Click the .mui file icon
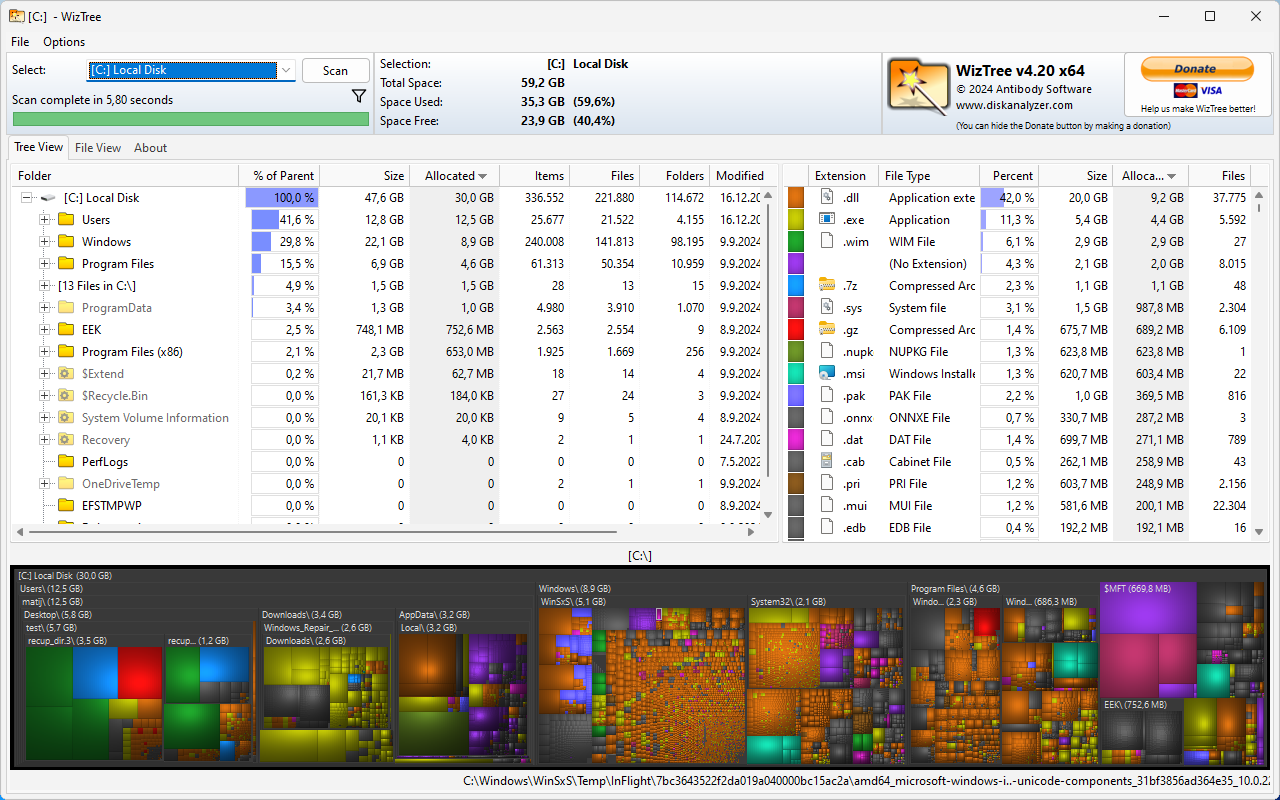The height and width of the screenshot is (800, 1280). click(827, 505)
